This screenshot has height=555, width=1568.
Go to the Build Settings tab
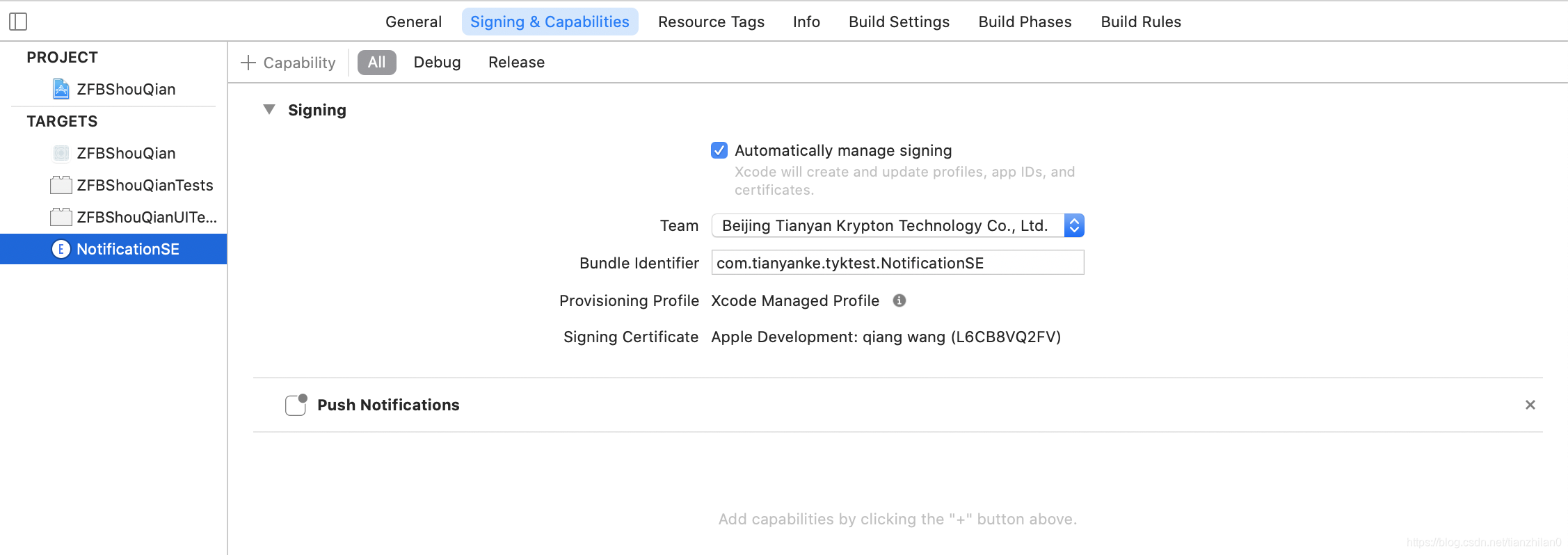click(x=899, y=22)
